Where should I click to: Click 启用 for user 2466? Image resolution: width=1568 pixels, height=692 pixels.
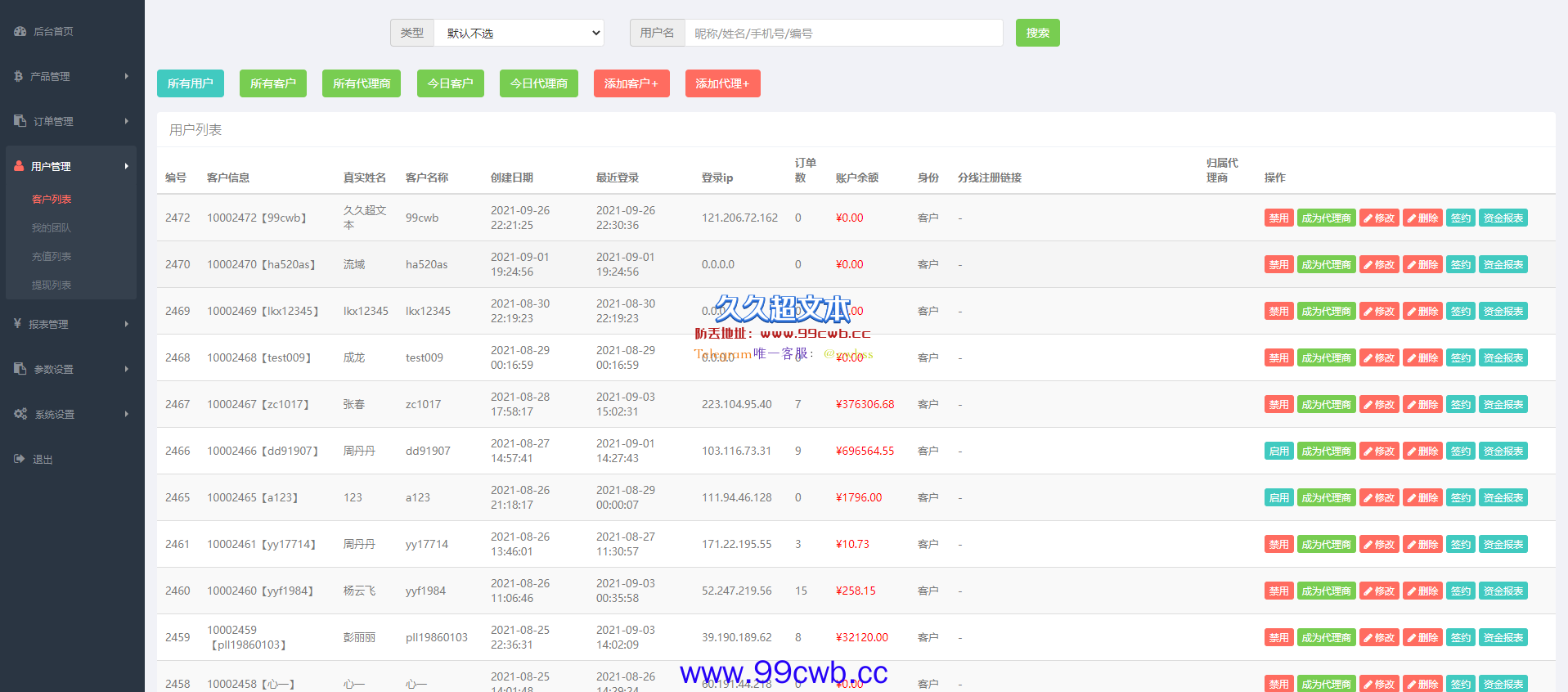click(1279, 451)
